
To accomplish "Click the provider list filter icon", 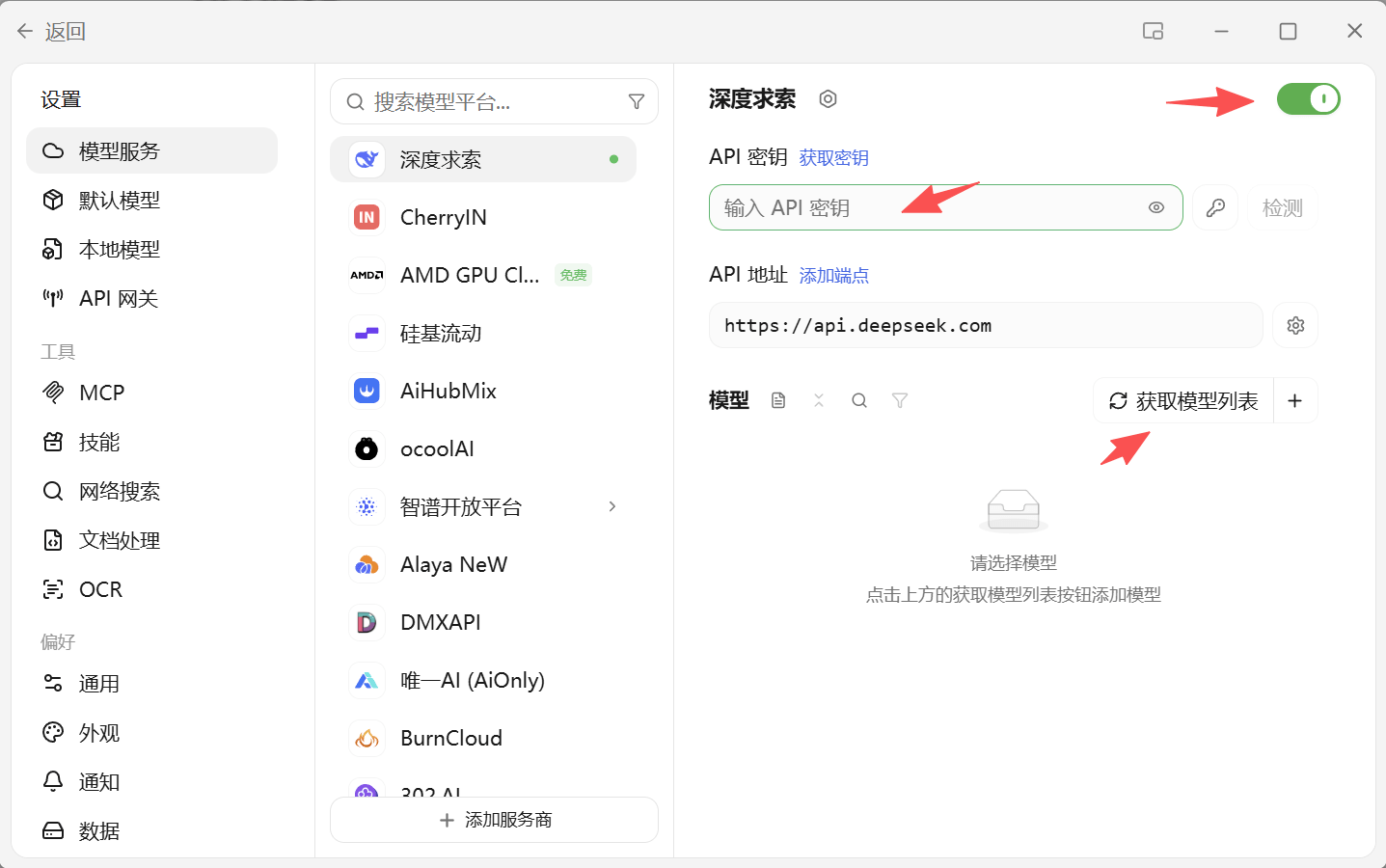I will click(637, 101).
